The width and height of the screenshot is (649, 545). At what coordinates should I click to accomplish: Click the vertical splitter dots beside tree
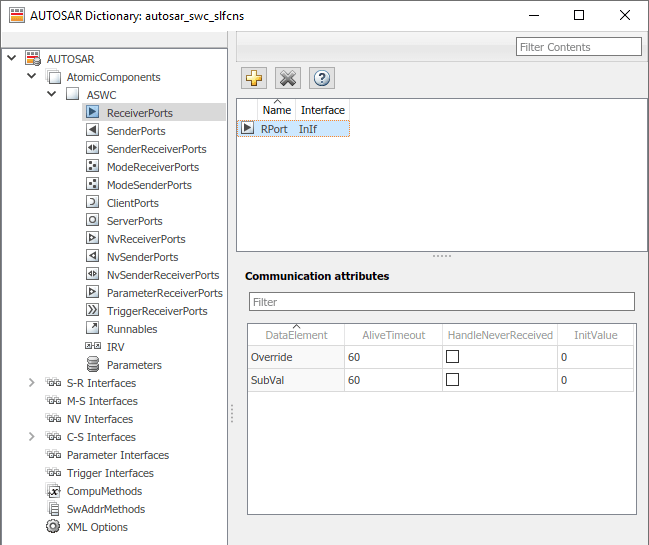(x=232, y=413)
